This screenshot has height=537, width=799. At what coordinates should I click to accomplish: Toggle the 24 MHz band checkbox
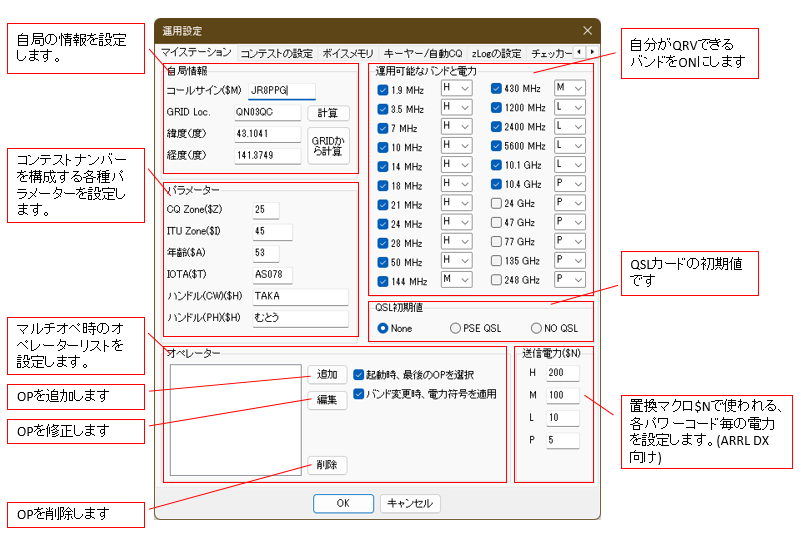point(383,224)
